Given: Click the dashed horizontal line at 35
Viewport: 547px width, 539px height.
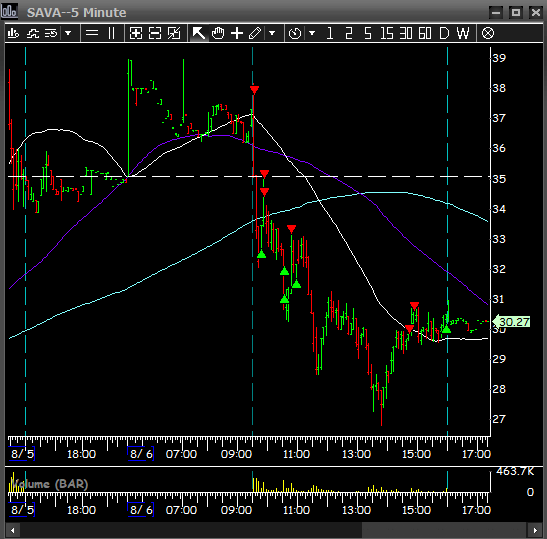Looking at the screenshot, I should 249,177.
